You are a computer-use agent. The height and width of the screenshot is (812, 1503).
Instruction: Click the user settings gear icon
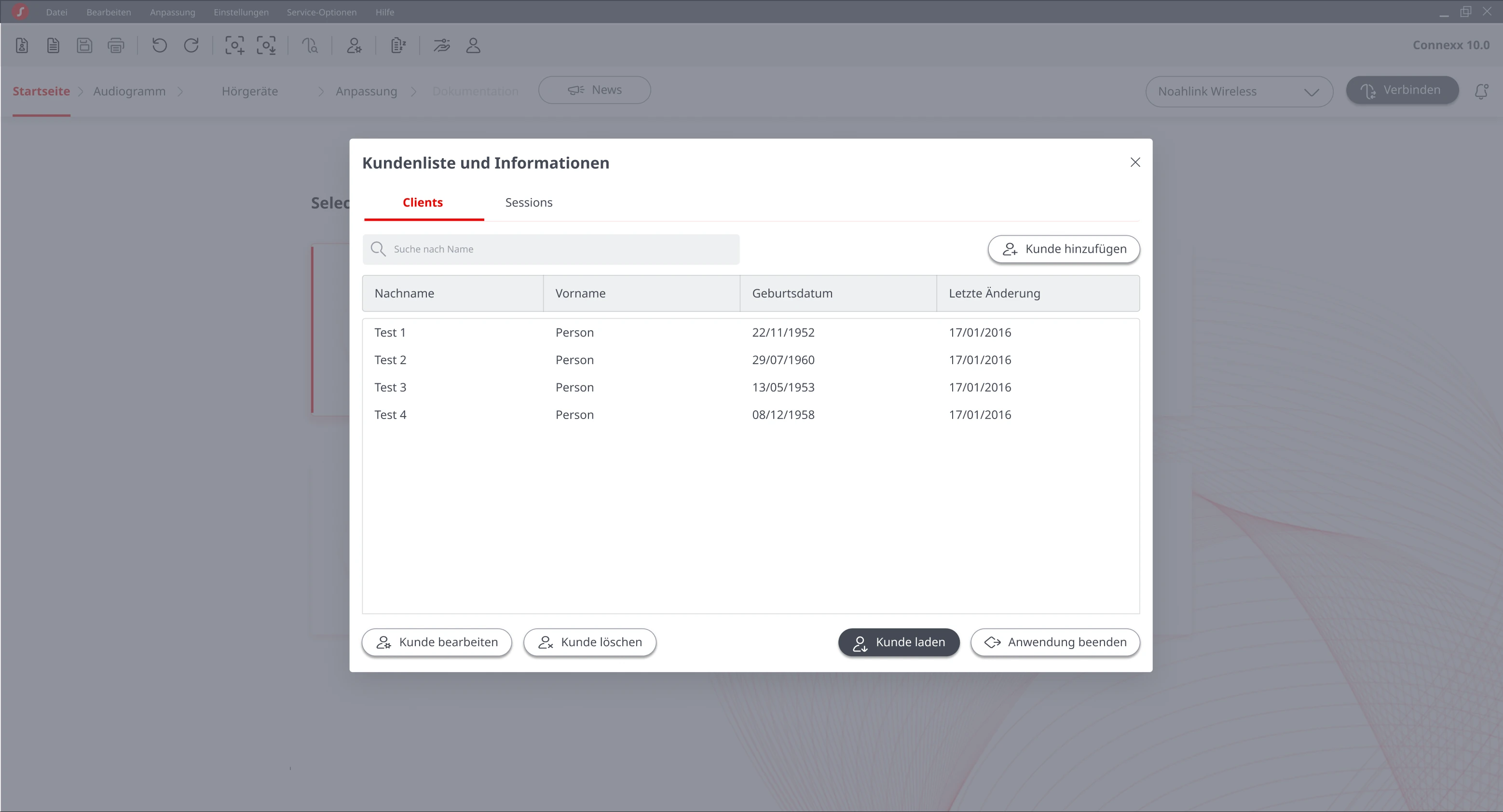[354, 45]
